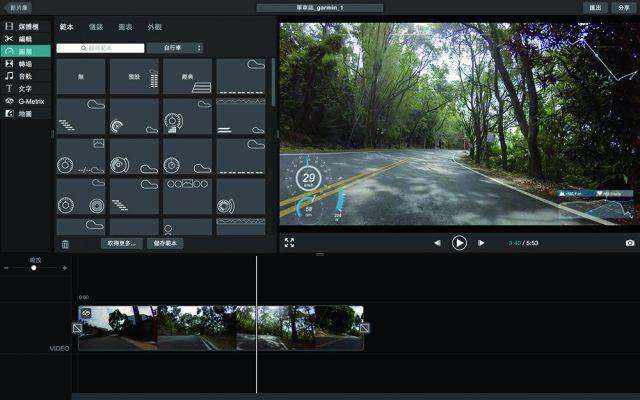
Task: Open the 文字 text panel
Action: pos(24,88)
